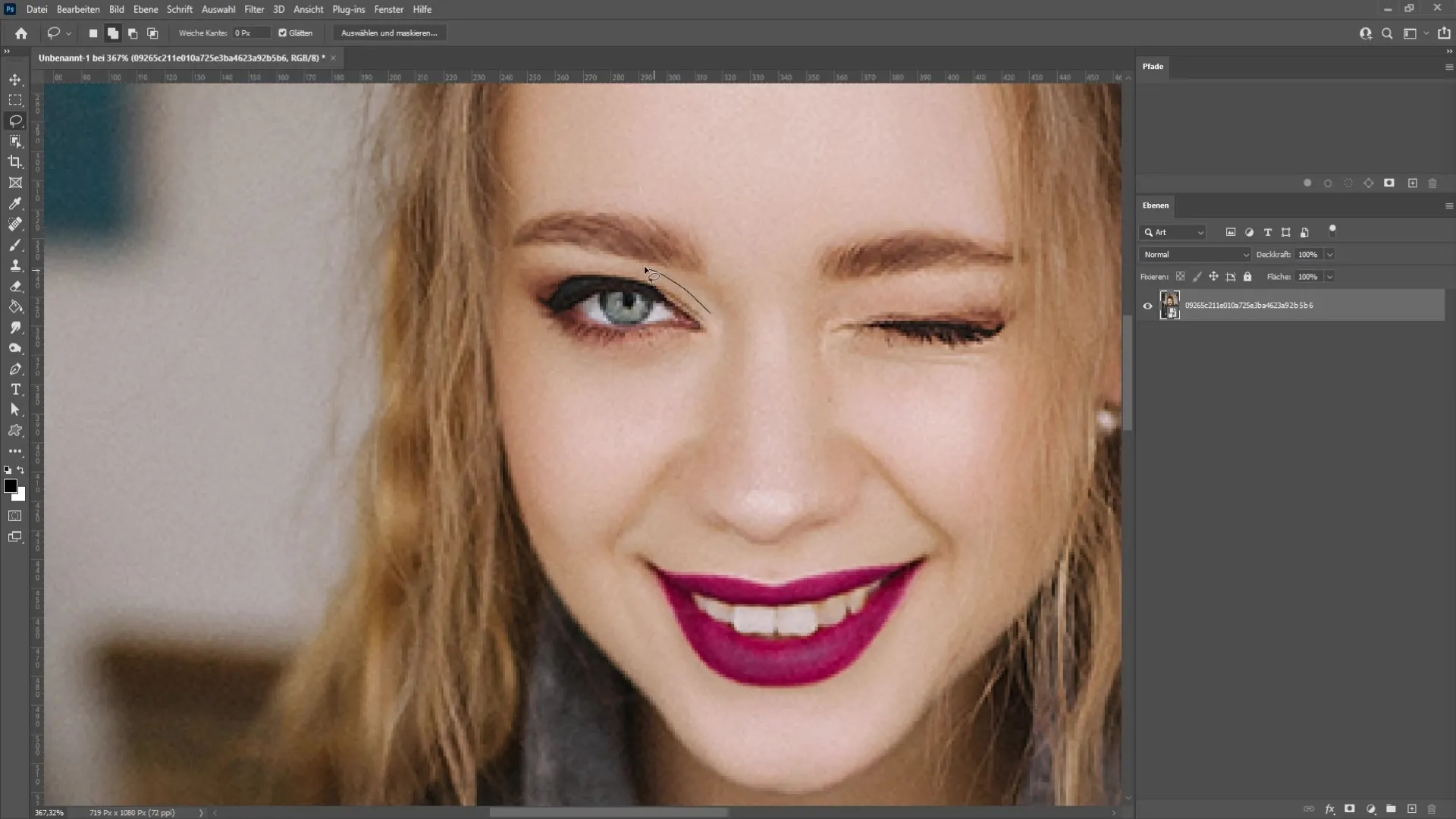
Task: Toggle foreground/background color swatch
Action: (21, 470)
